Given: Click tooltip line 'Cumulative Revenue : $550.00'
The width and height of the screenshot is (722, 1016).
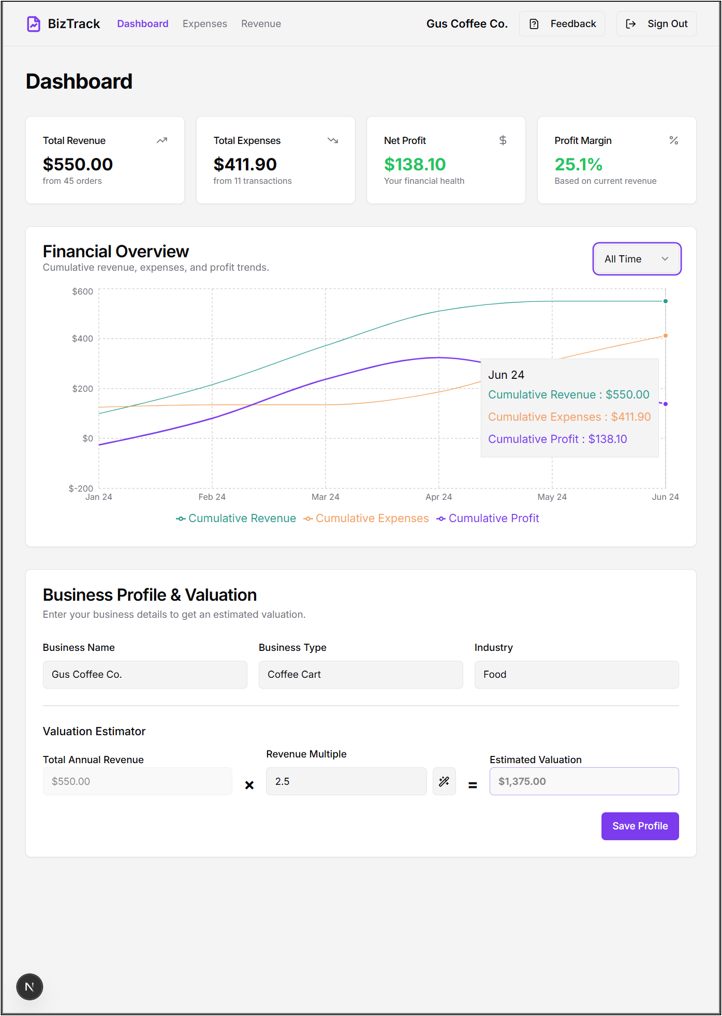Looking at the screenshot, I should tap(568, 395).
